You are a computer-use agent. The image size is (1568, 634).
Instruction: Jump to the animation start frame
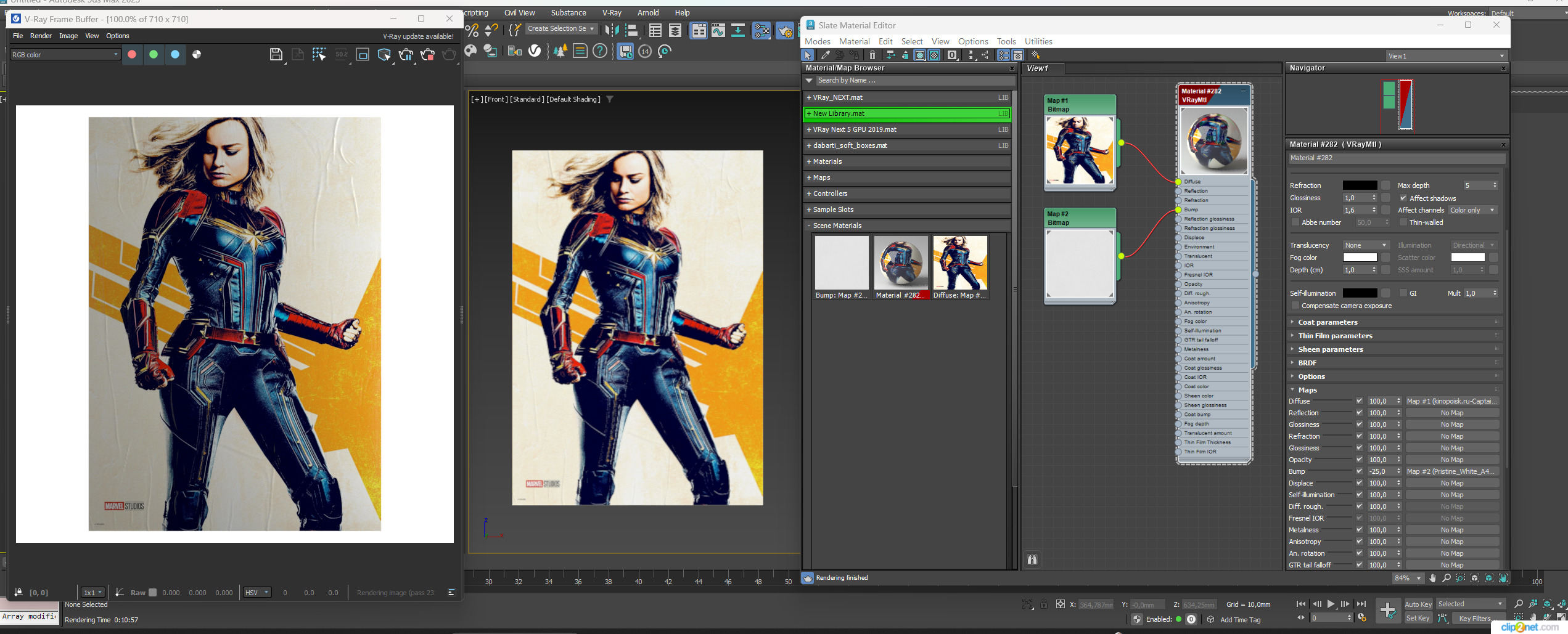pos(1300,604)
